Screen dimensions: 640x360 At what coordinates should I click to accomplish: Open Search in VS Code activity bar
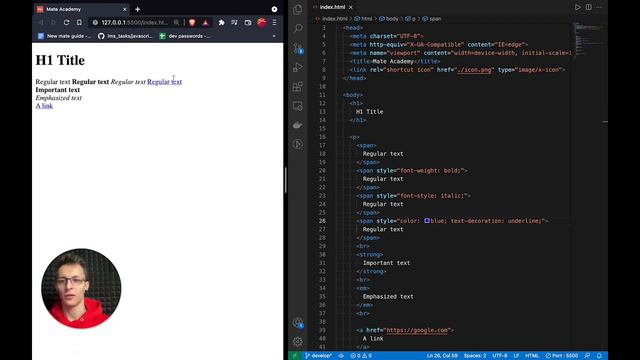pos(298,28)
